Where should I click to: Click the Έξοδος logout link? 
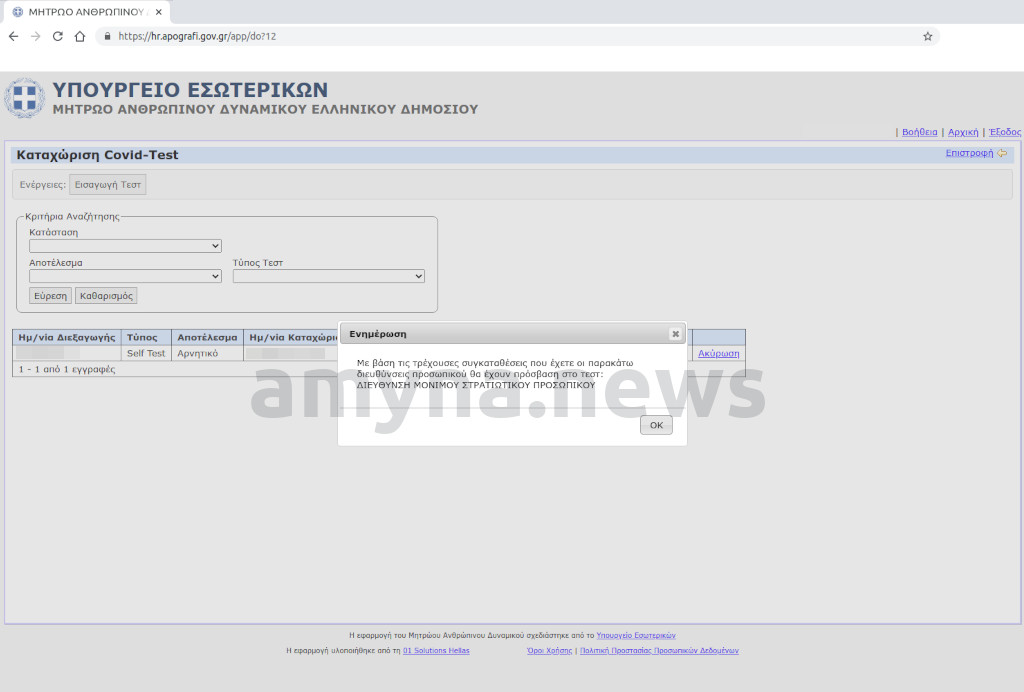(1005, 132)
